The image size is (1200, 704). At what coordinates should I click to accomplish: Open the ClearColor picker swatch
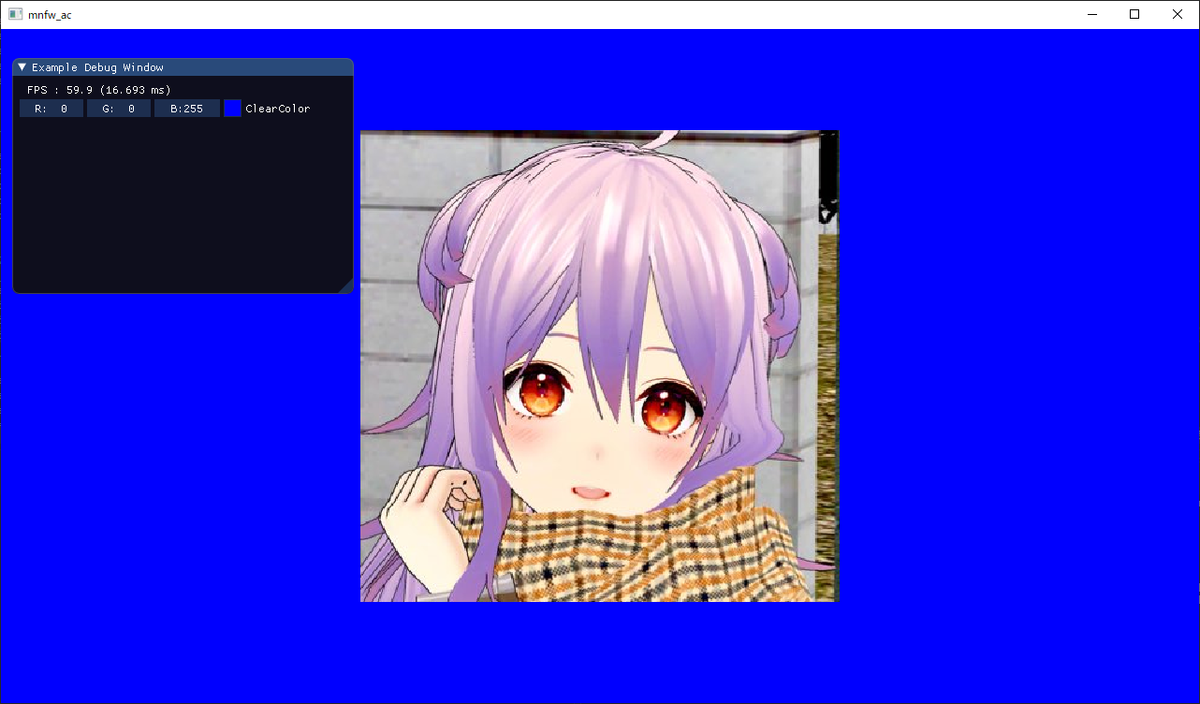pos(232,108)
